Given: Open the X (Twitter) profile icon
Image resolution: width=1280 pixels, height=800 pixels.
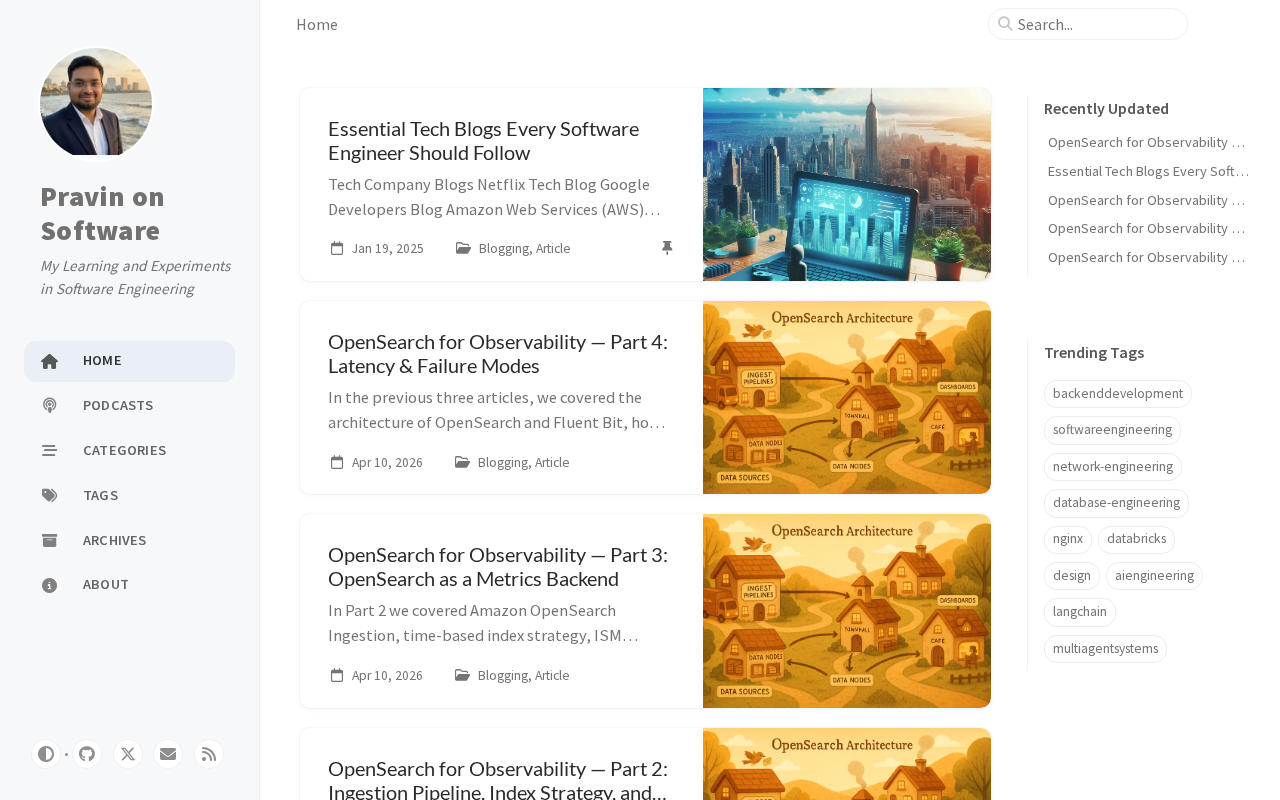Looking at the screenshot, I should 128,754.
